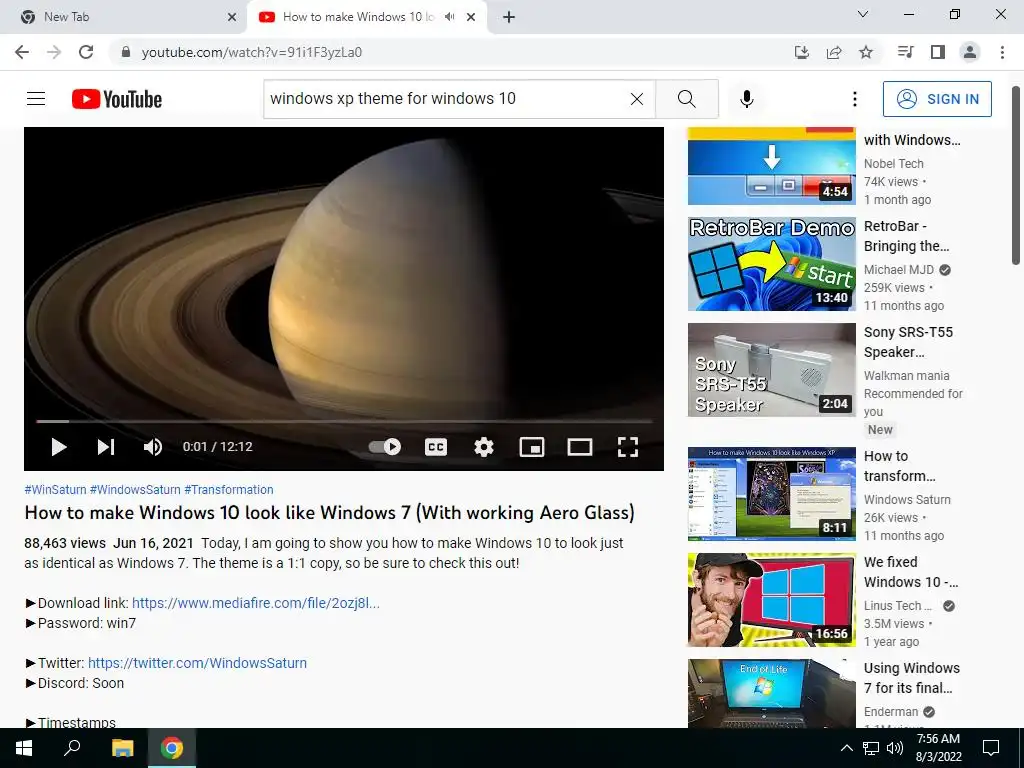The image size is (1024, 768).
Task: Clear the search query
Action: pos(637,99)
